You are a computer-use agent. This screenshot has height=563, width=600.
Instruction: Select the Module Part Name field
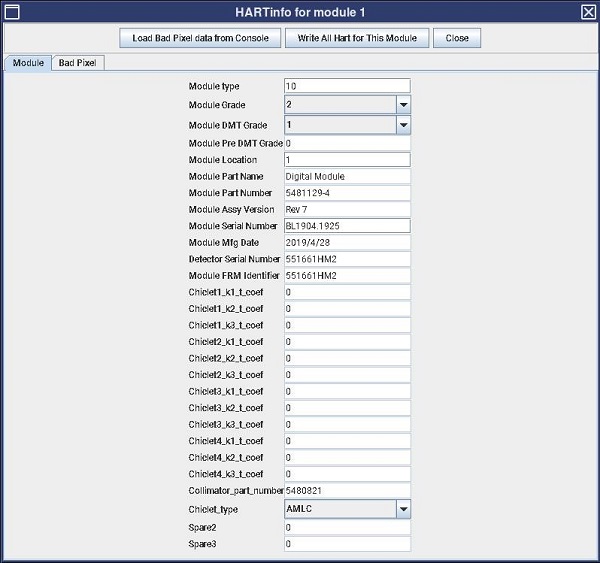tap(346, 176)
